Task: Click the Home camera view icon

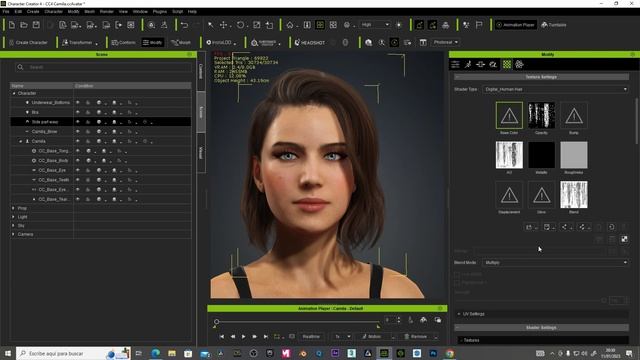Action: click(290, 25)
